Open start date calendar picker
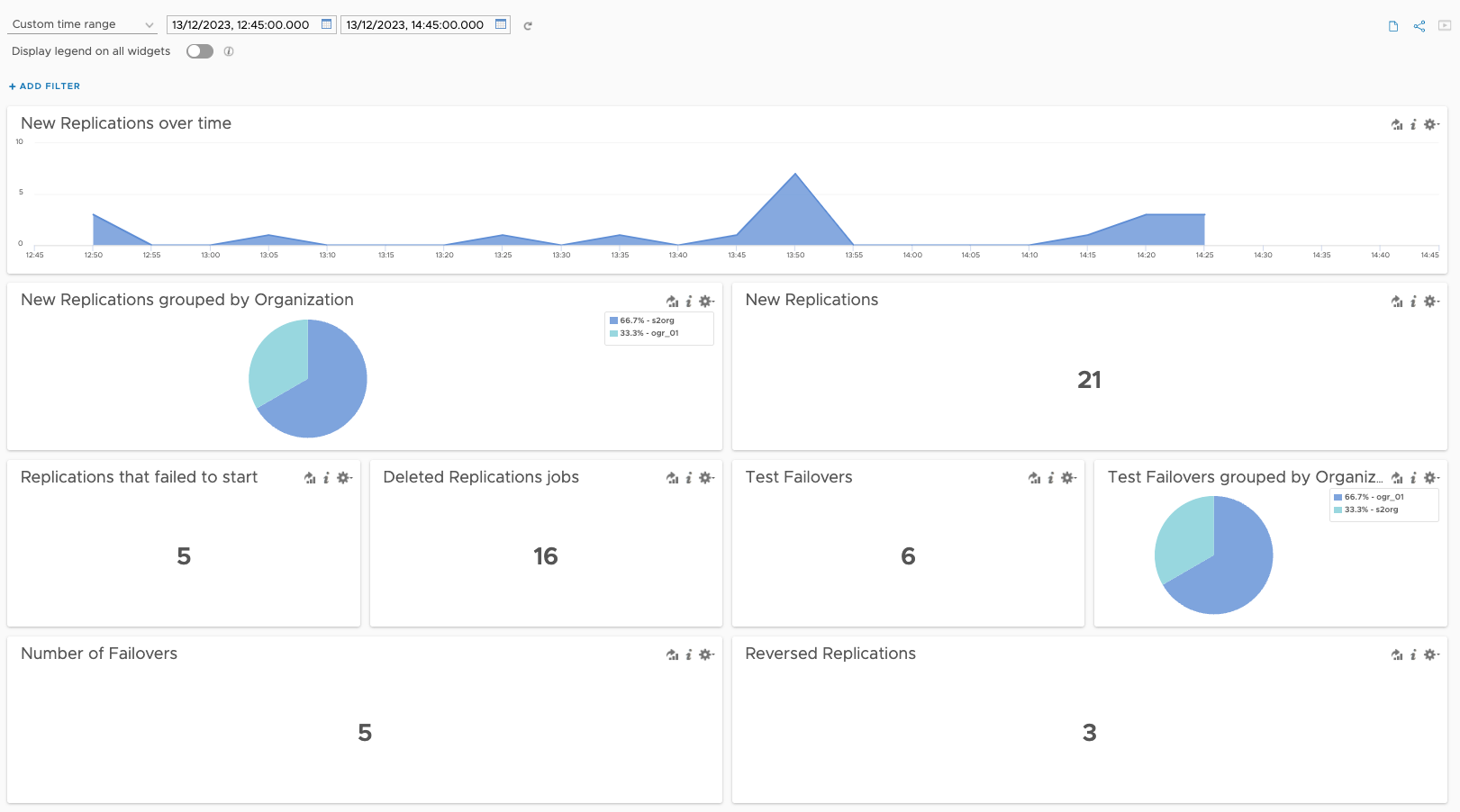This screenshot has height=812, width=1460. click(x=327, y=24)
